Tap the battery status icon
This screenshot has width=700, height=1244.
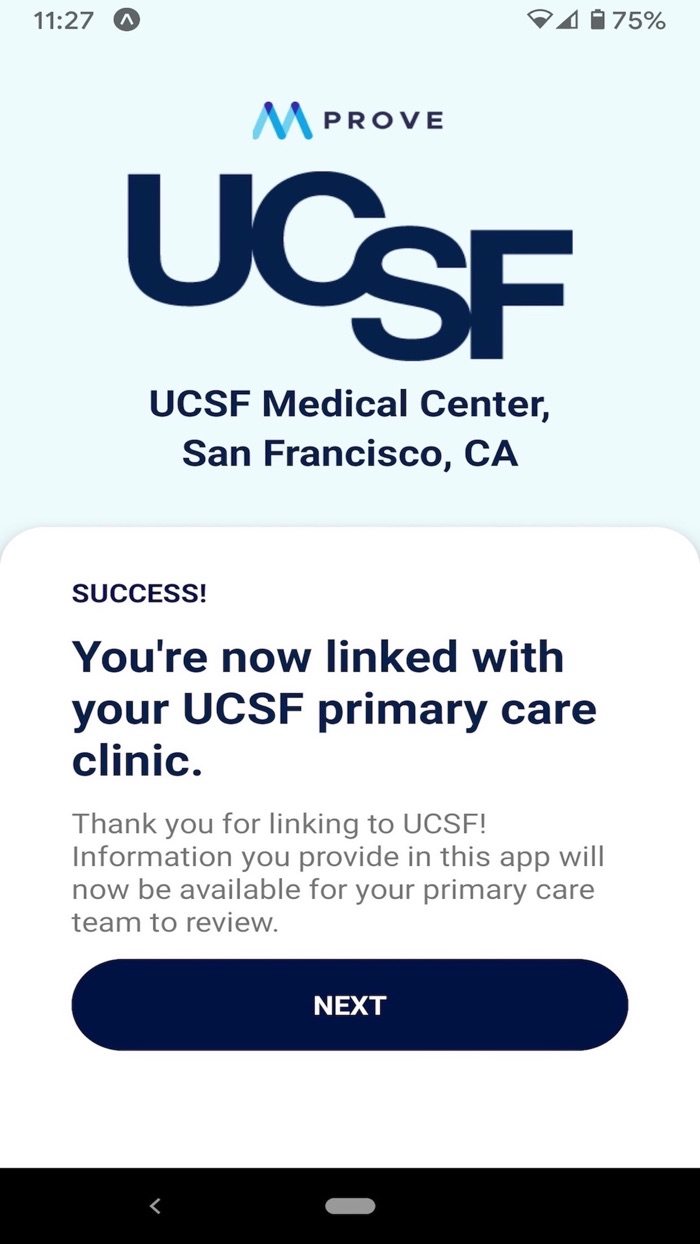point(597,20)
